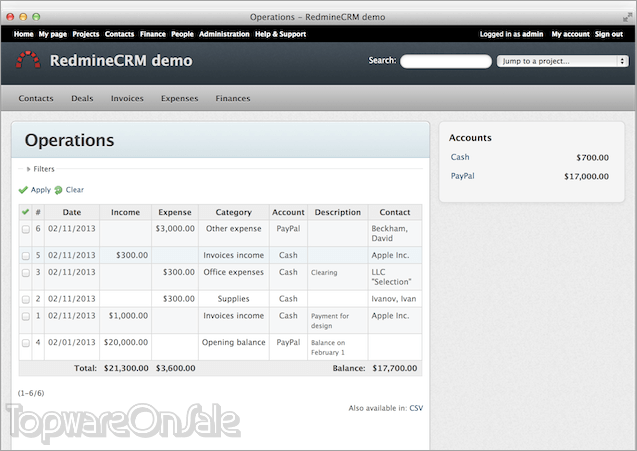This screenshot has height=451, width=637.
Task: Click the green Clear reload icon
Action: click(58, 190)
